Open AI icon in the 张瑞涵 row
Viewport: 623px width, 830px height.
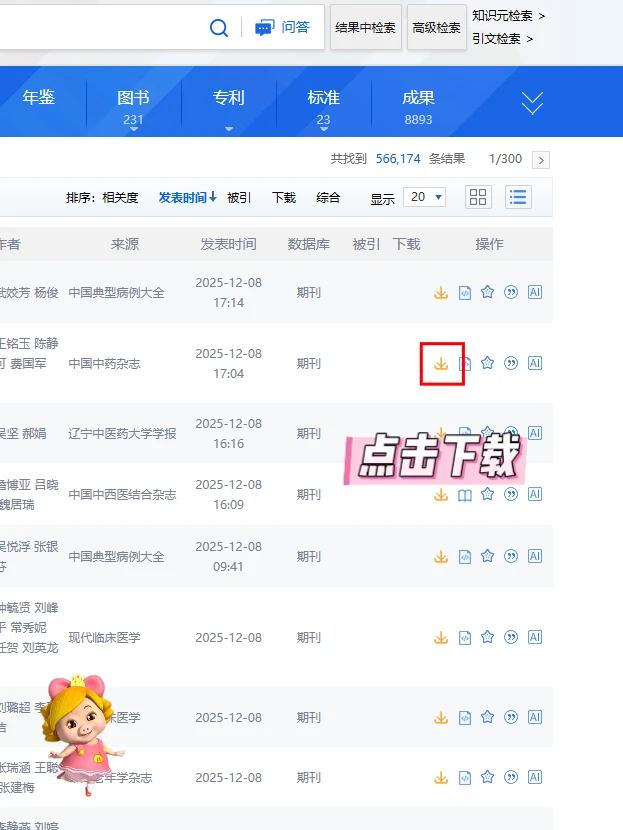[535, 777]
